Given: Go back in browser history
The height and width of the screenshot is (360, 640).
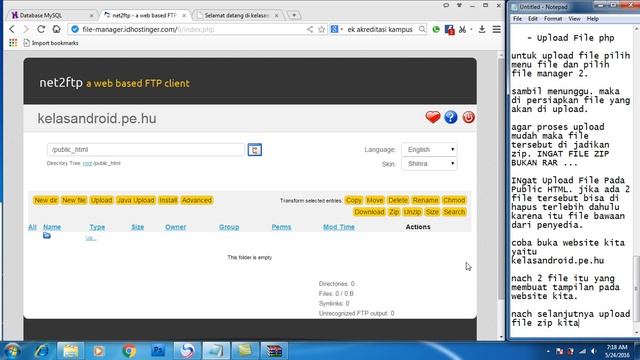Looking at the screenshot, I should coord(12,29).
